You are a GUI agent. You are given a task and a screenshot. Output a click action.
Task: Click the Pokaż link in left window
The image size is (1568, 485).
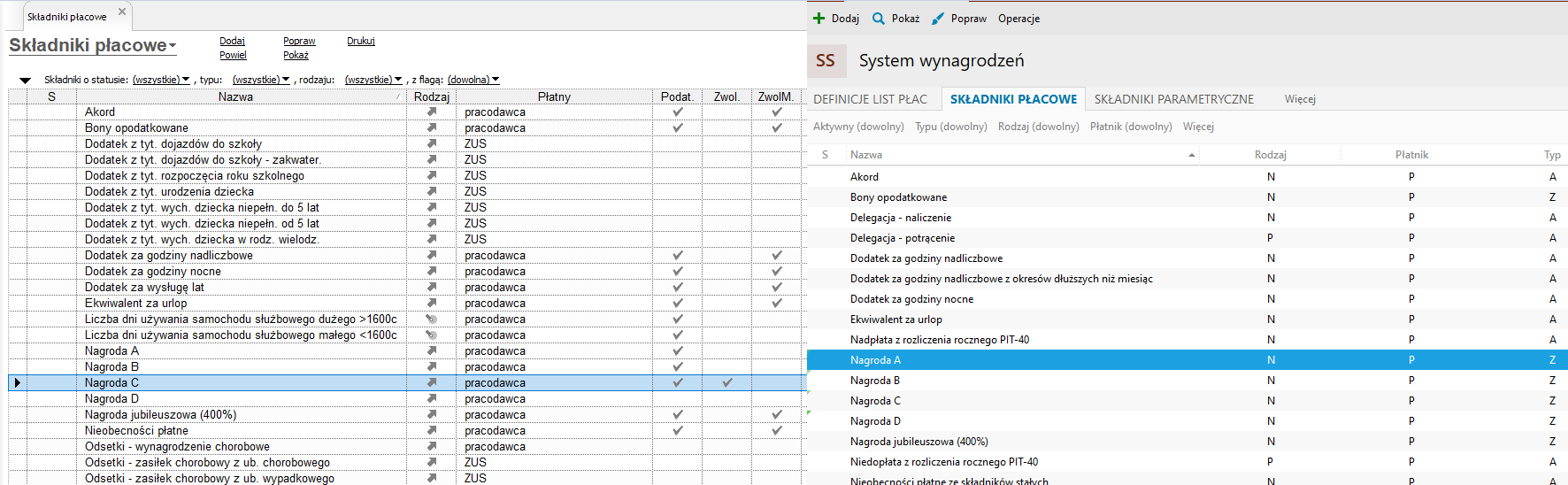coord(296,55)
